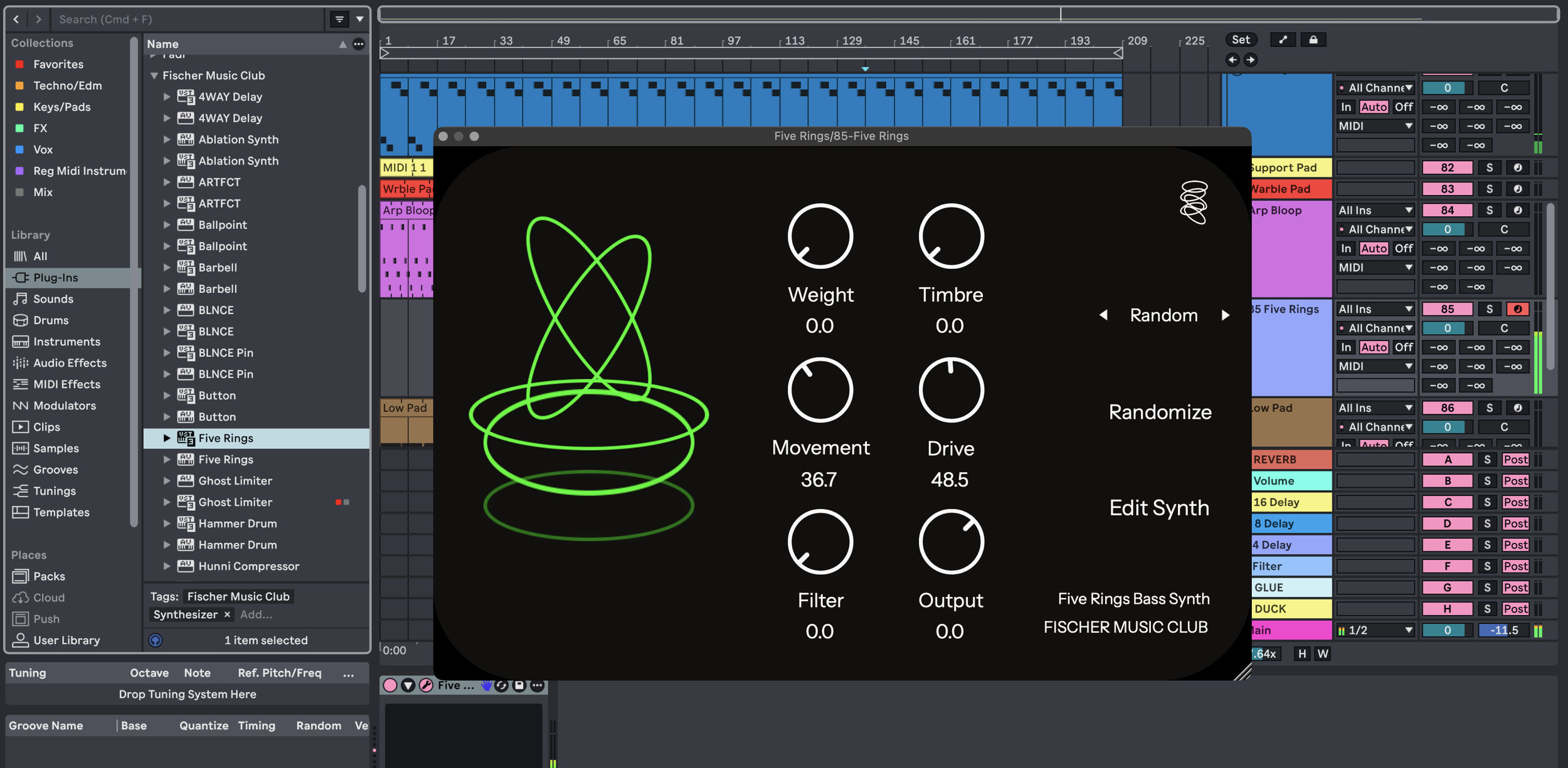Open the Instruments library category

coord(66,342)
